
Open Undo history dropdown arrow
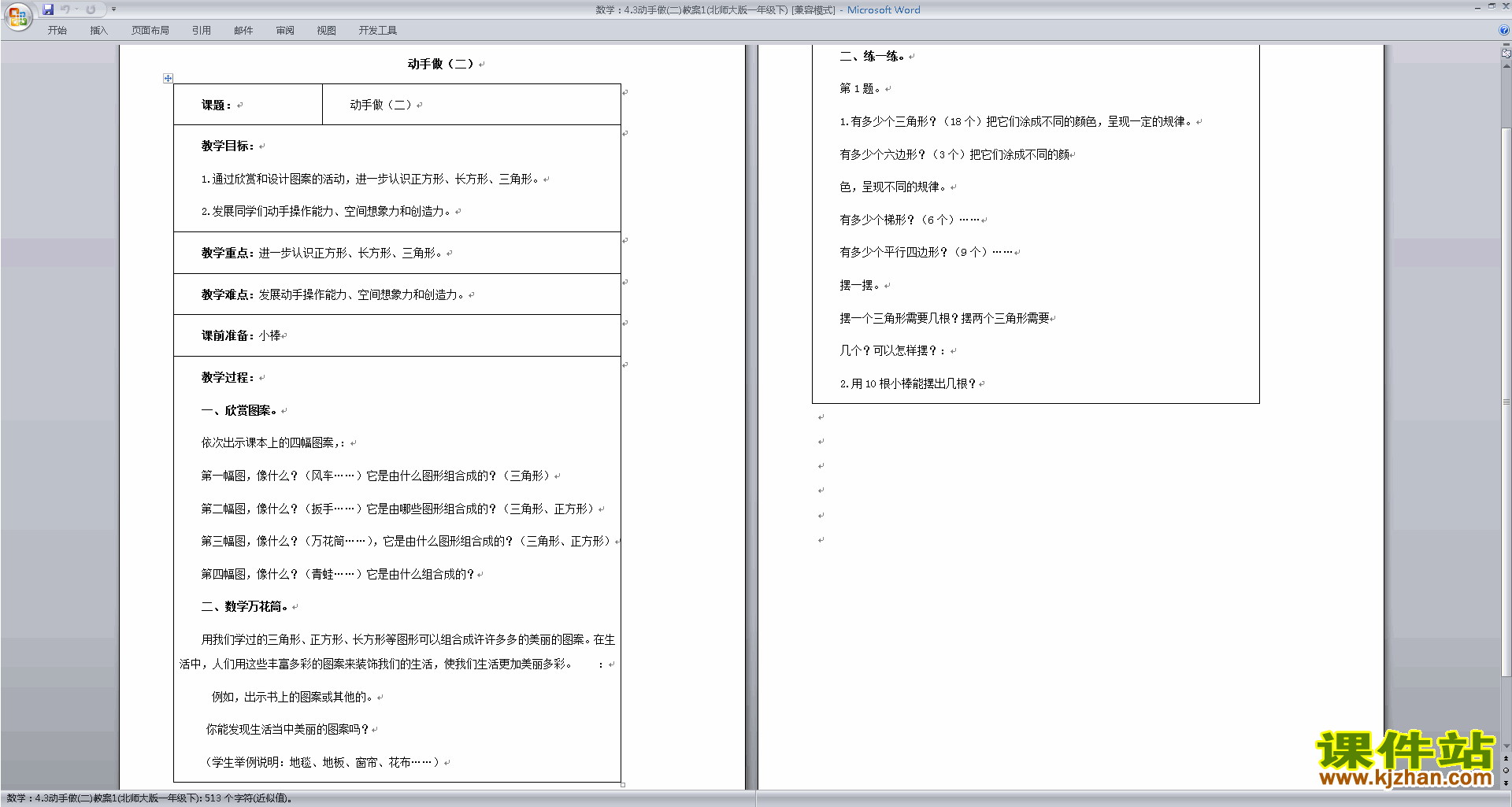(76, 9)
